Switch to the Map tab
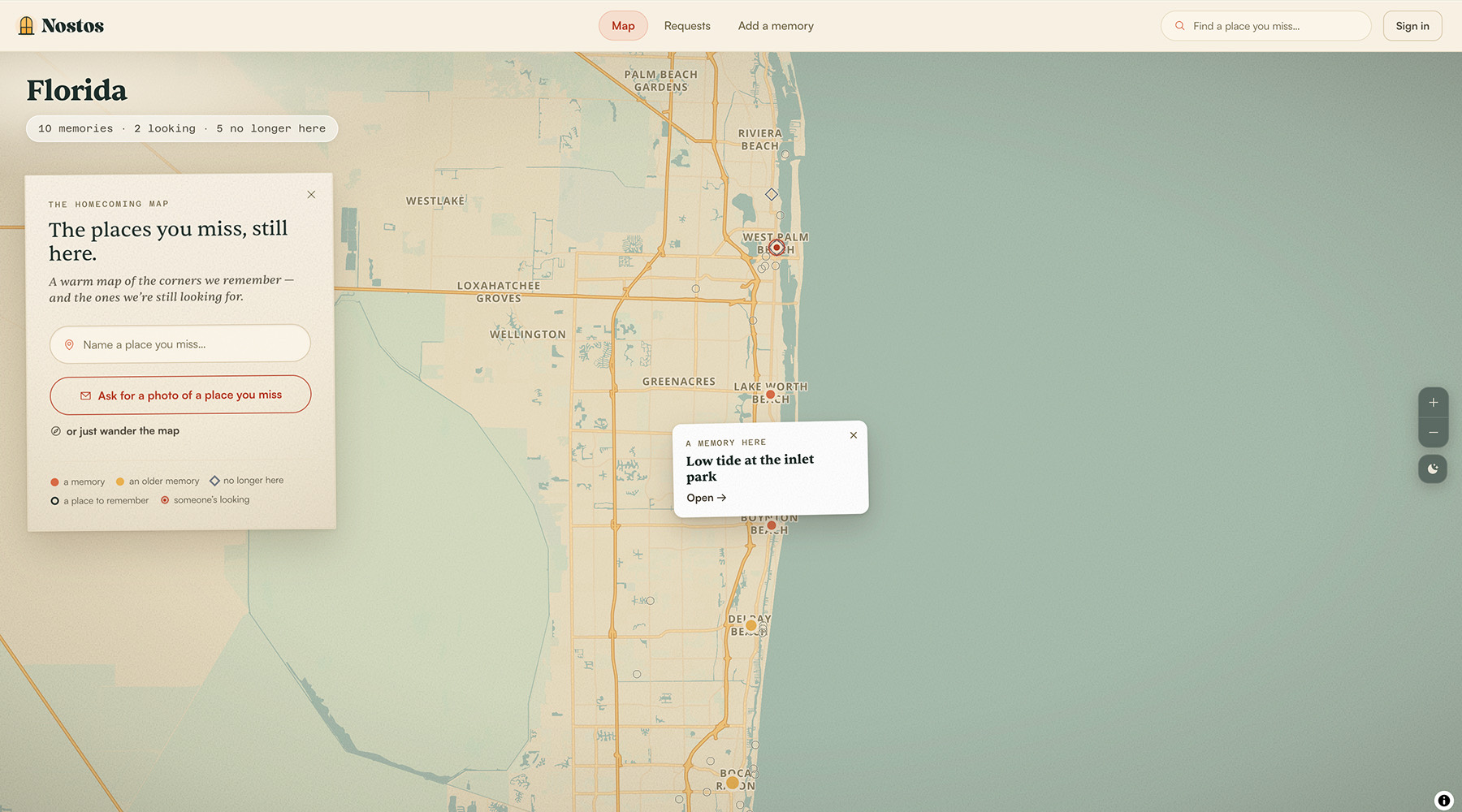The width and height of the screenshot is (1462, 812). click(623, 26)
